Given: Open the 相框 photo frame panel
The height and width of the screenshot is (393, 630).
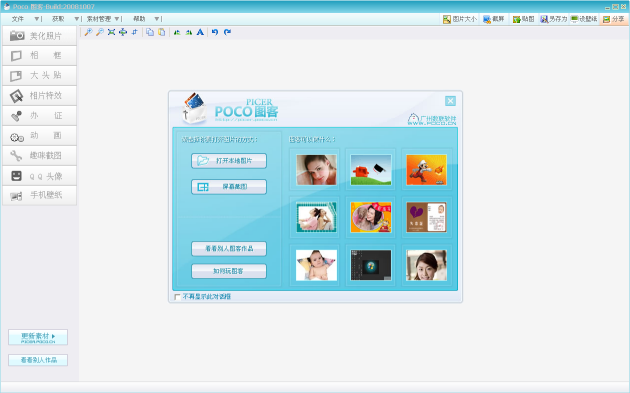Looking at the screenshot, I should [39, 55].
